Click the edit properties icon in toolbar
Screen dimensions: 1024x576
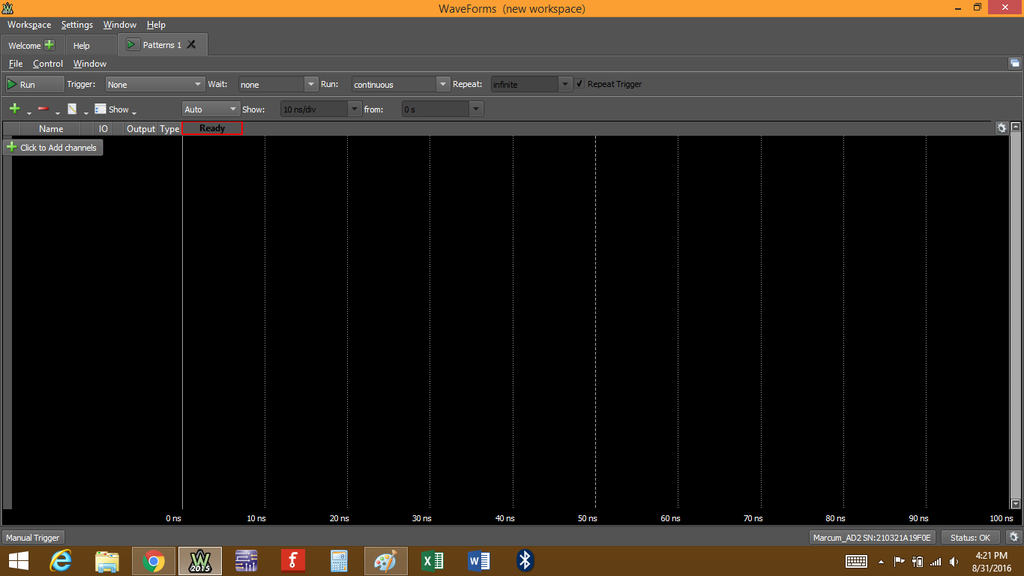coord(72,109)
